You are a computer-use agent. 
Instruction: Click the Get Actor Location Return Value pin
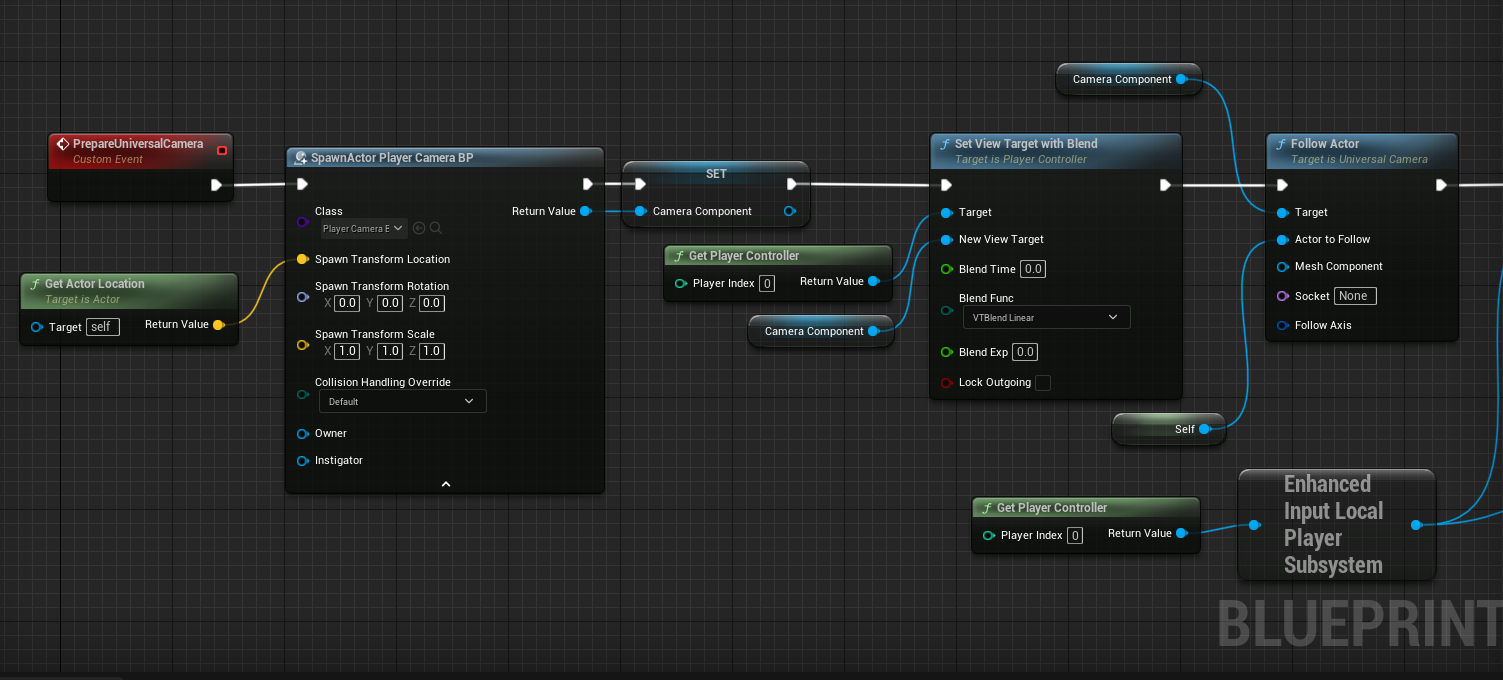(x=218, y=324)
